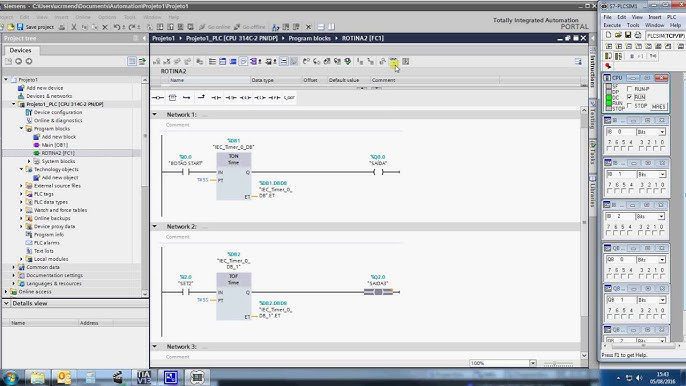Click the delete X icon in main toolbar
This screenshot has width=686, height=386.
point(105,27)
